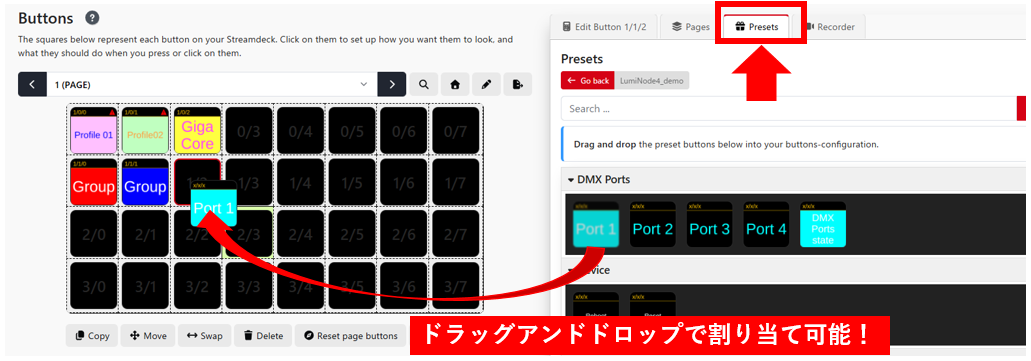The width and height of the screenshot is (1031, 361).
Task: Click the red Go back button
Action: click(588, 81)
